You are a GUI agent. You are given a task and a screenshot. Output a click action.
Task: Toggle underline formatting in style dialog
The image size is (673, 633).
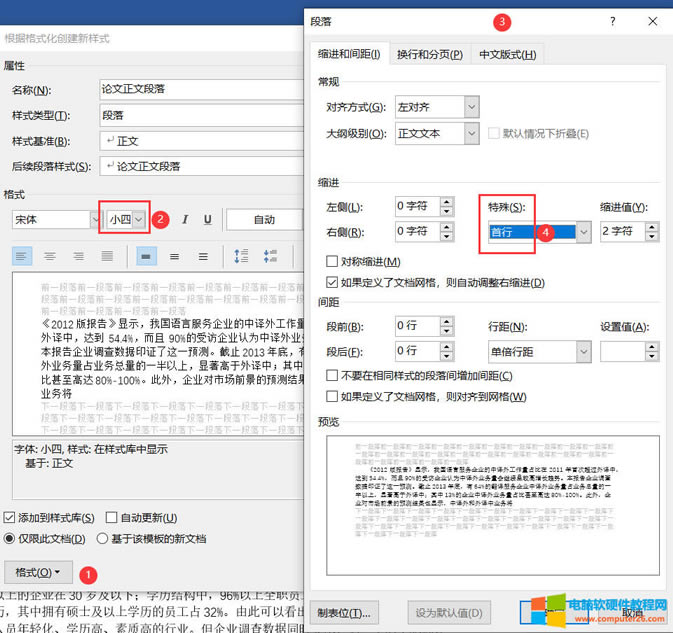tap(208, 220)
